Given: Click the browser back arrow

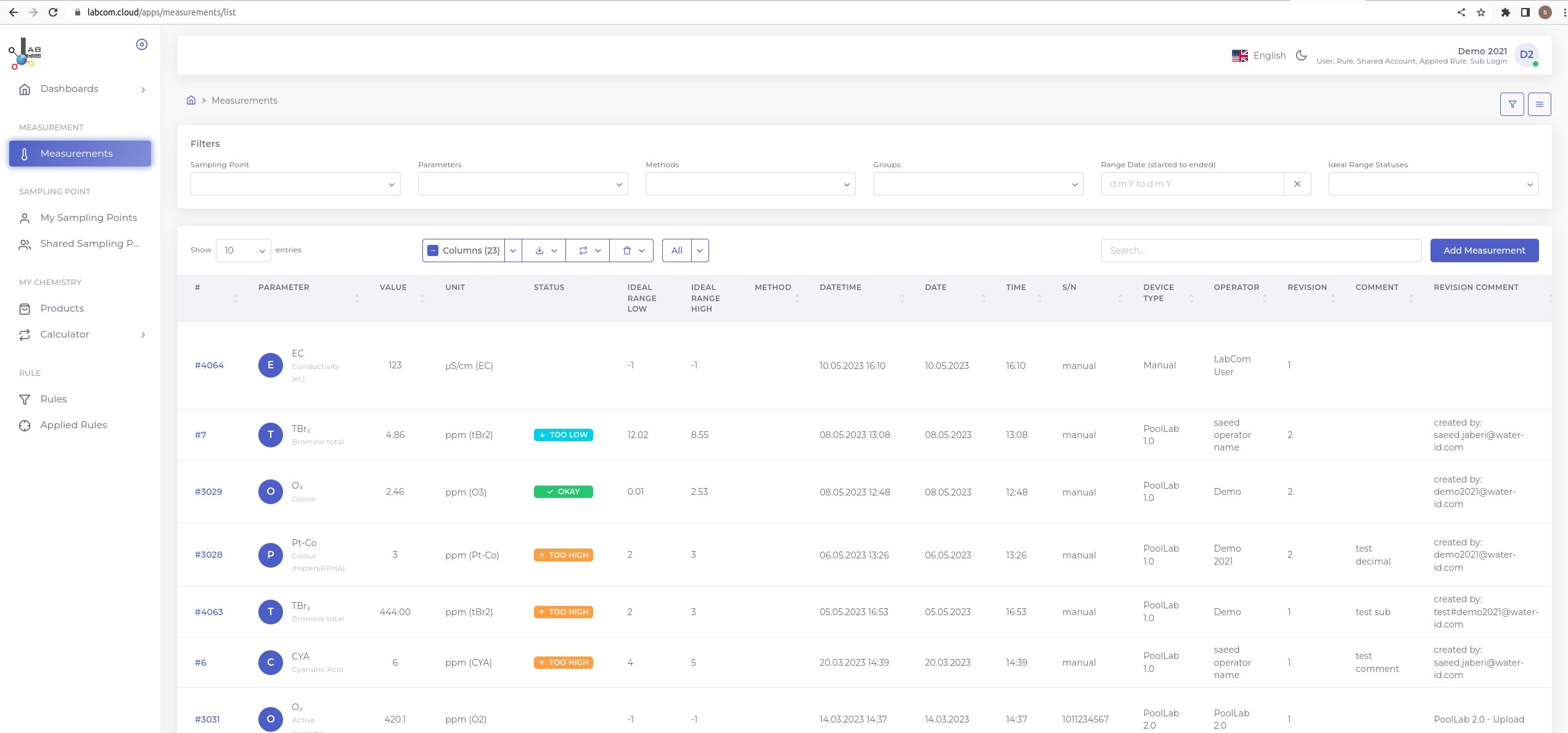Looking at the screenshot, I should [13, 12].
